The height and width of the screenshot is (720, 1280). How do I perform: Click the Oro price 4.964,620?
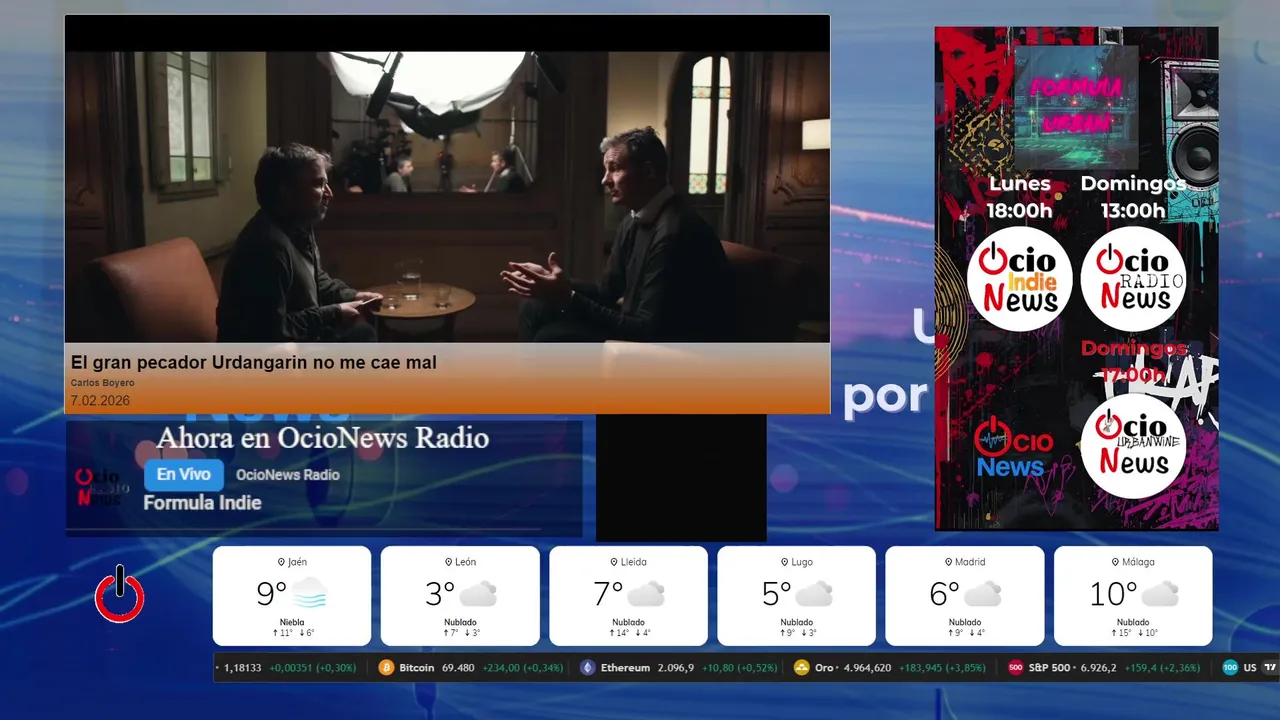point(867,668)
